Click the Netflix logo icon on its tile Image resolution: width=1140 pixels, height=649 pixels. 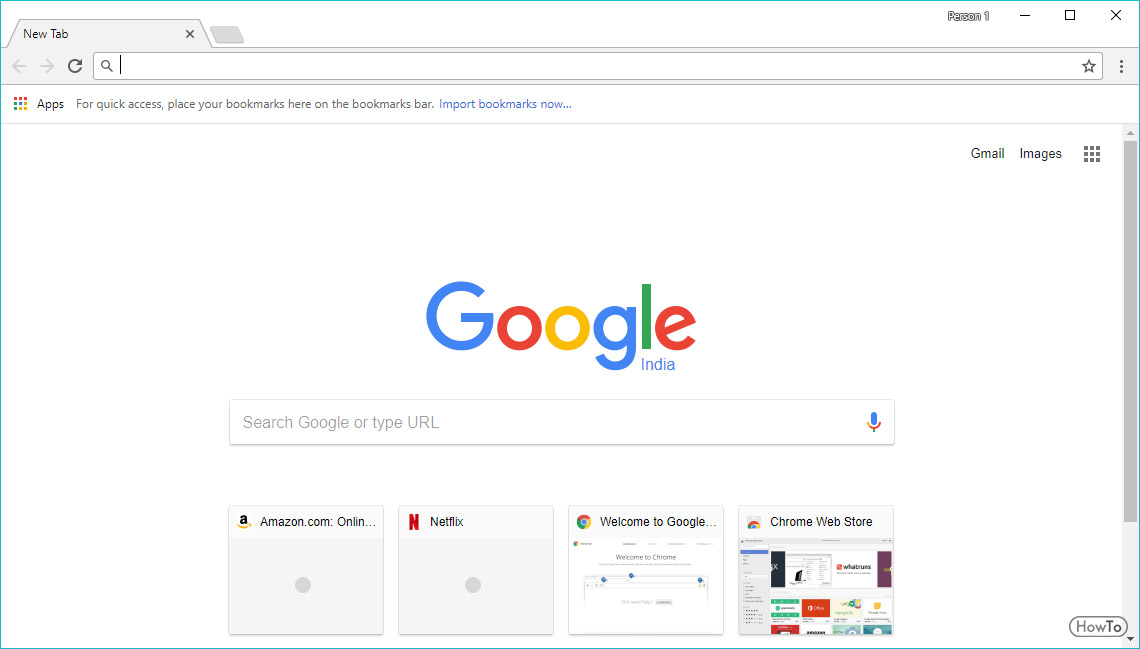[x=414, y=522]
